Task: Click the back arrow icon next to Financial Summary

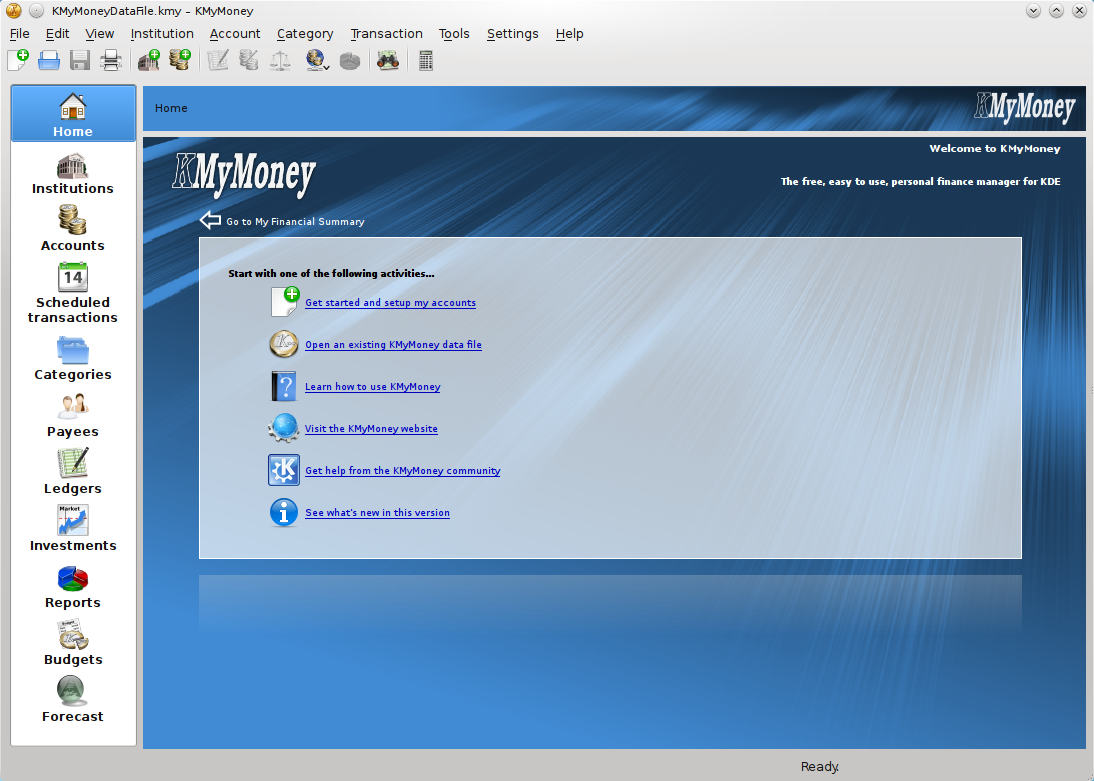Action: click(210, 221)
